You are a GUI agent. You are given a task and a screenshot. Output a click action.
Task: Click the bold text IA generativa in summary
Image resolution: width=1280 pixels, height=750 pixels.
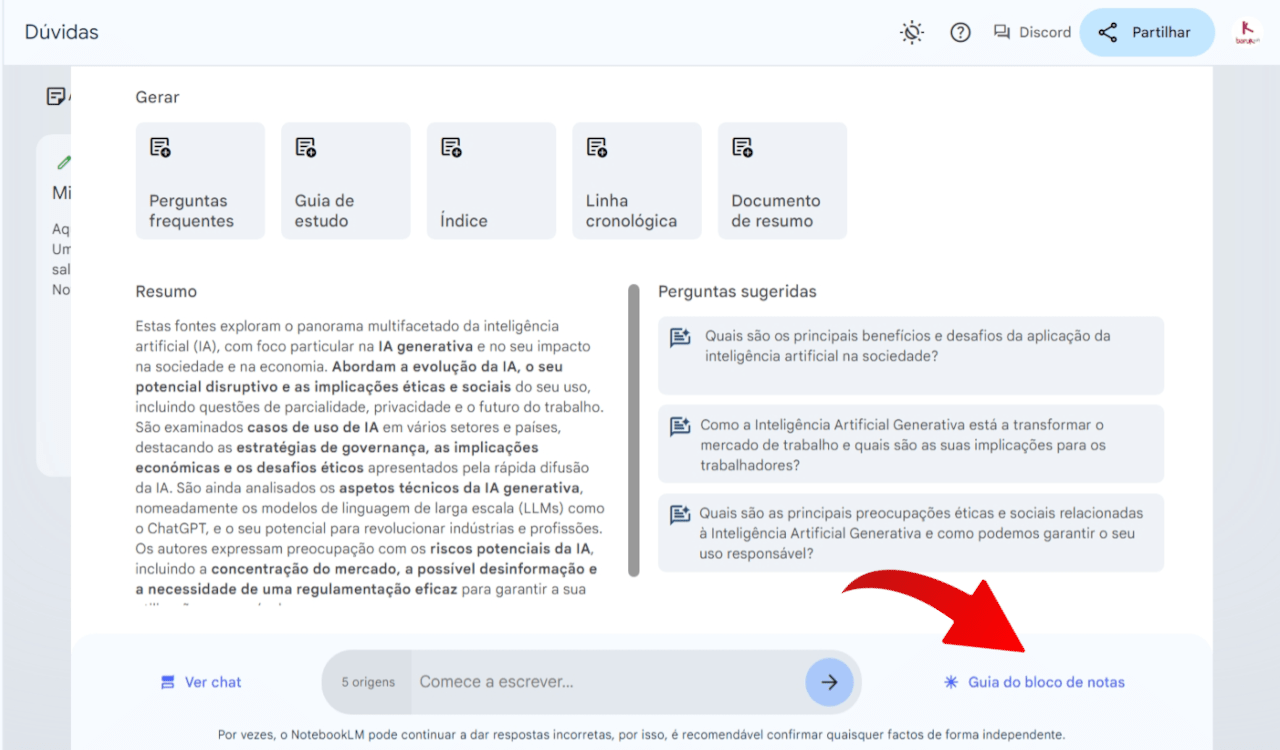(425, 347)
